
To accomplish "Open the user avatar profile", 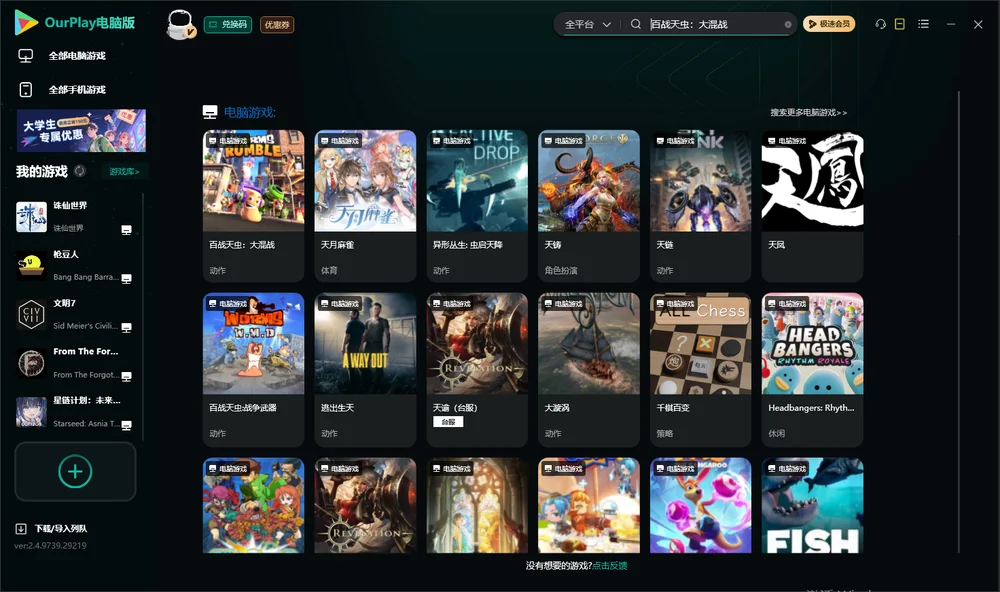I will tap(180, 25).
